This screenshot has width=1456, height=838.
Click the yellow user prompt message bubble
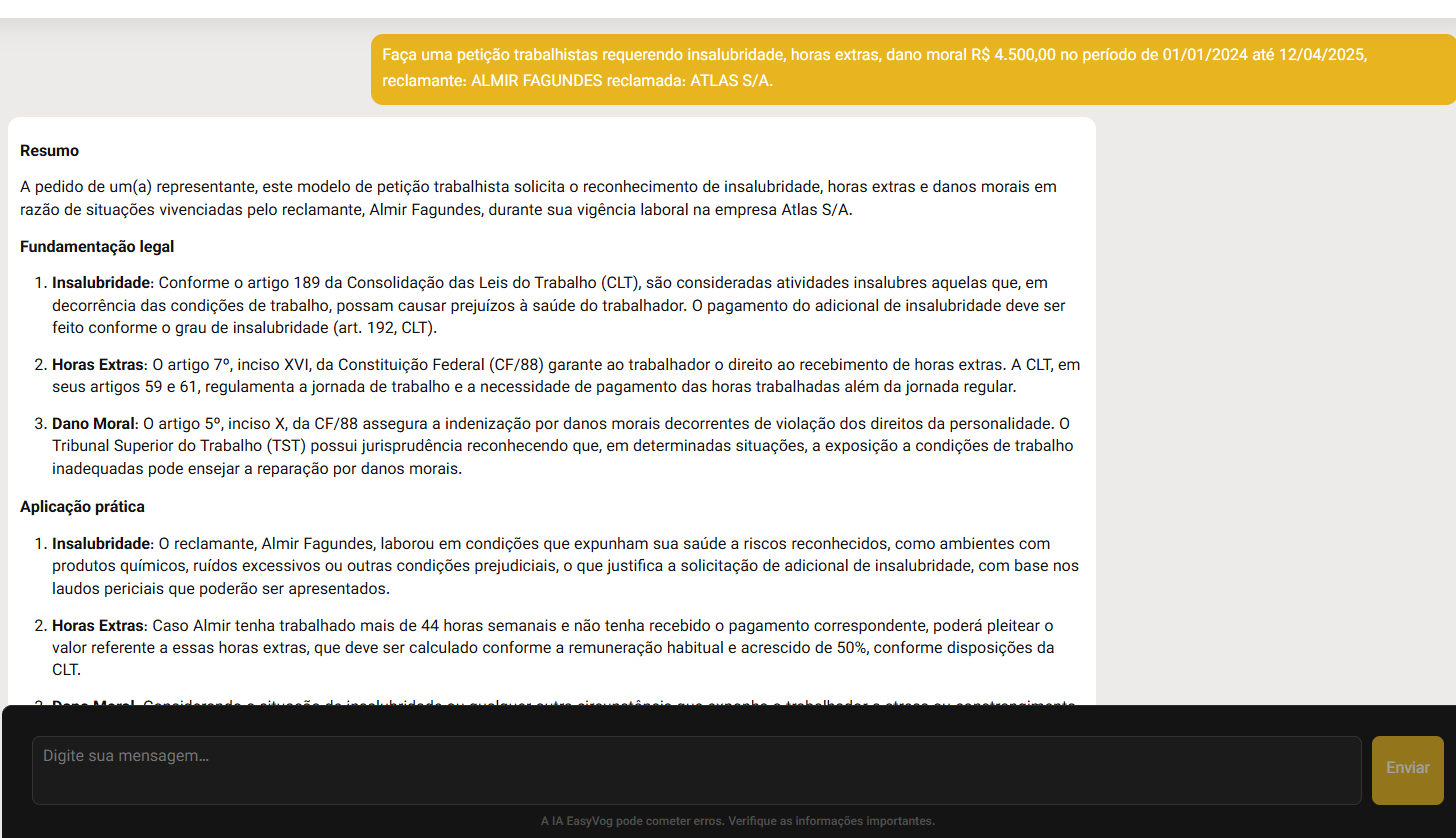tap(912, 69)
